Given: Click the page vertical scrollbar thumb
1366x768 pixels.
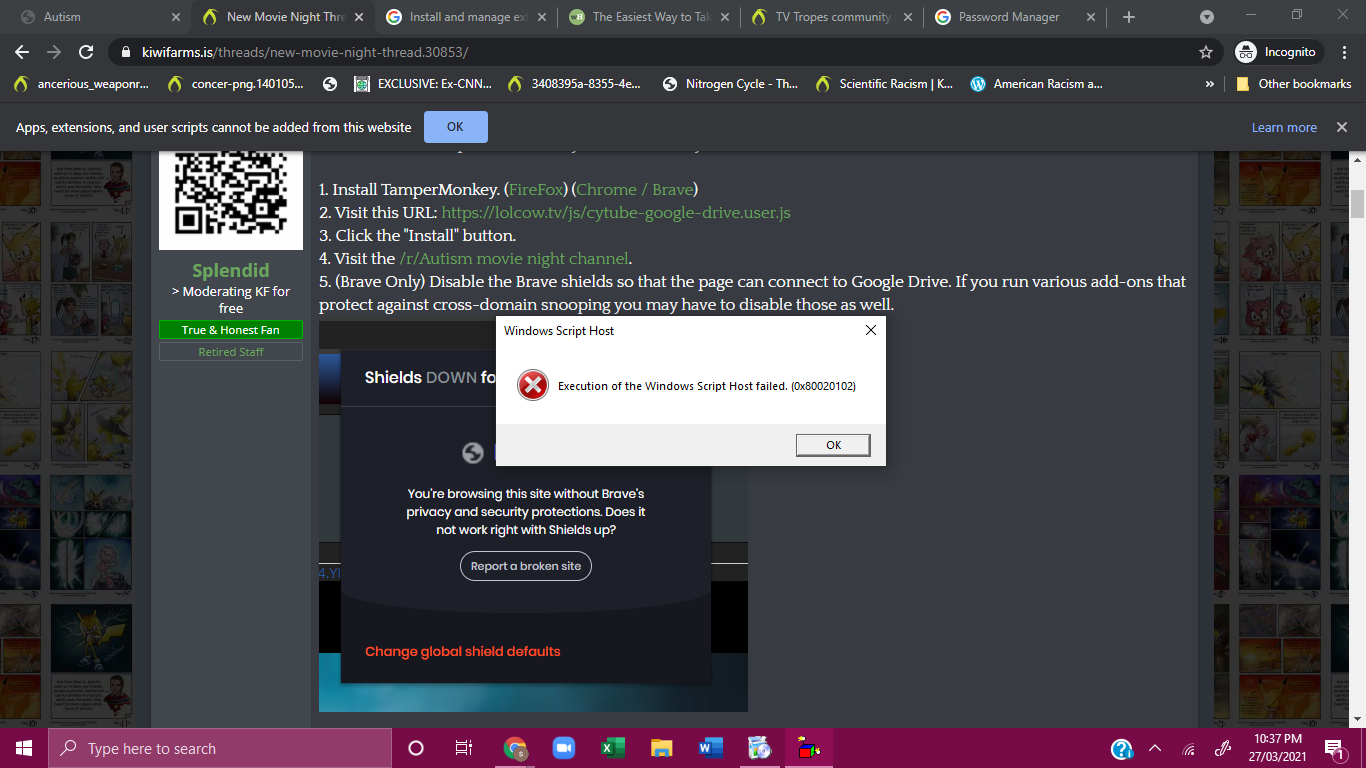Looking at the screenshot, I should click(x=1357, y=203).
